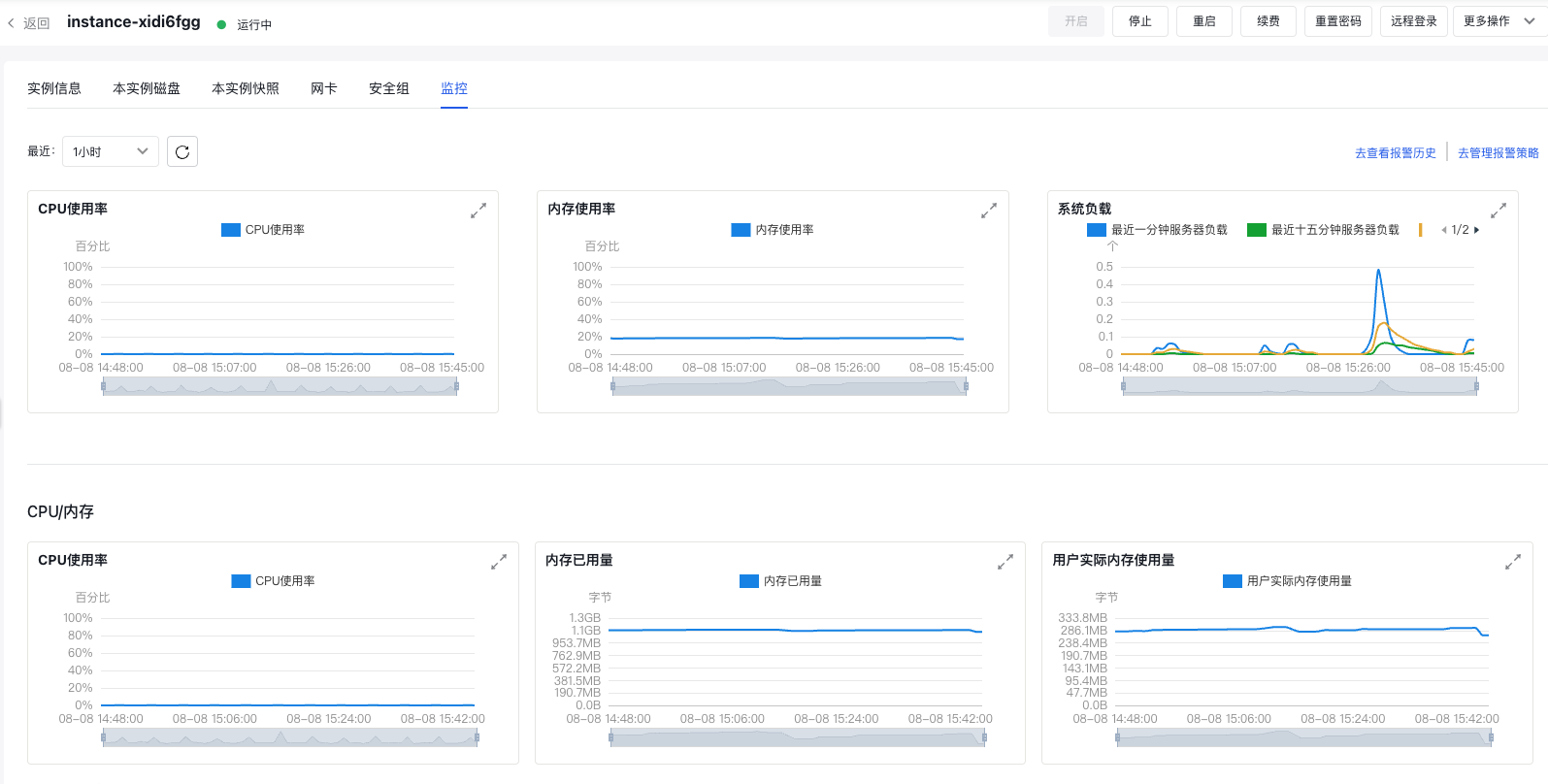Switch to the 实例信息 tab

point(54,88)
